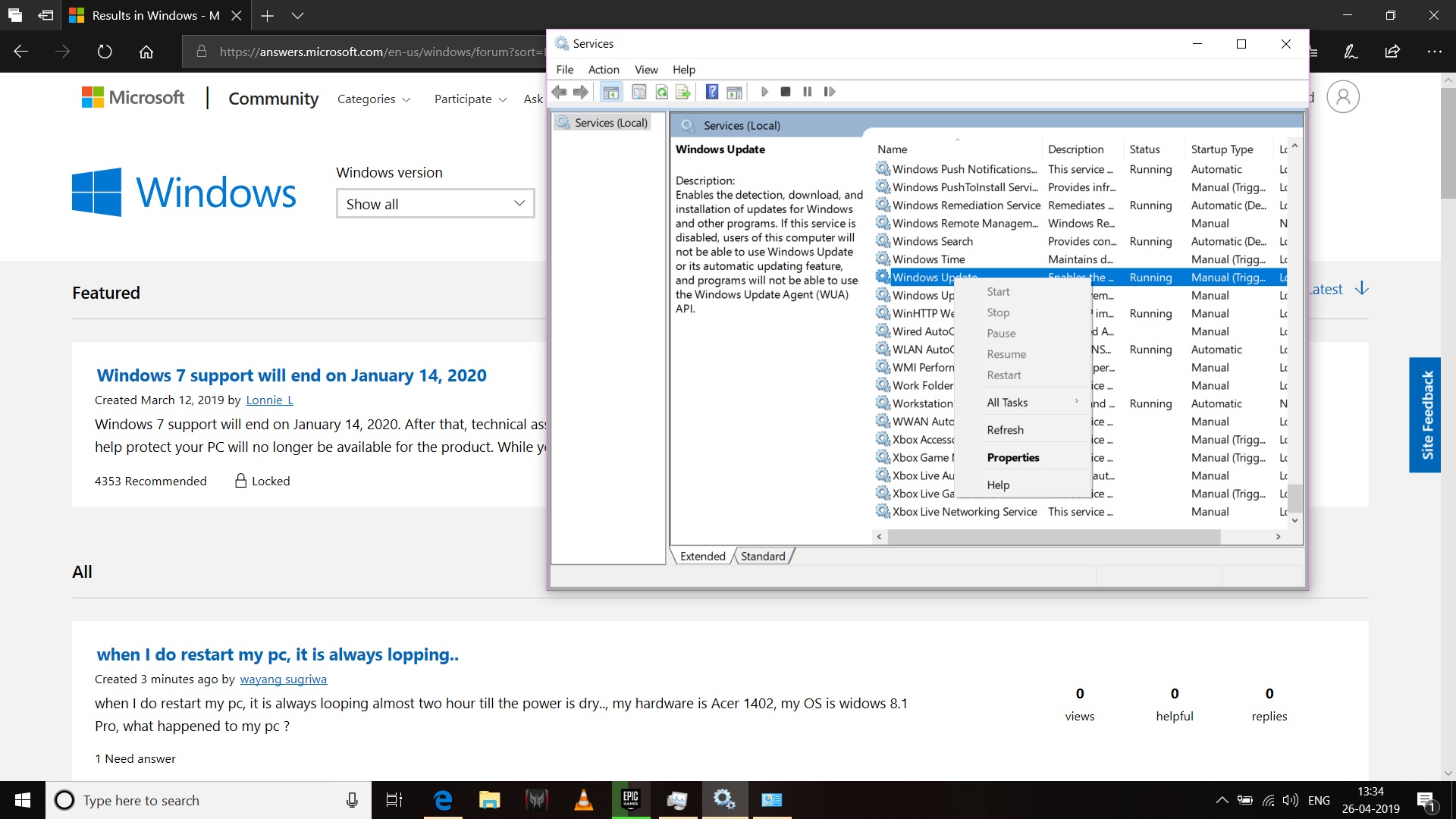Switch to the Standard tab
Screen dimensions: 1456x819
(x=763, y=556)
